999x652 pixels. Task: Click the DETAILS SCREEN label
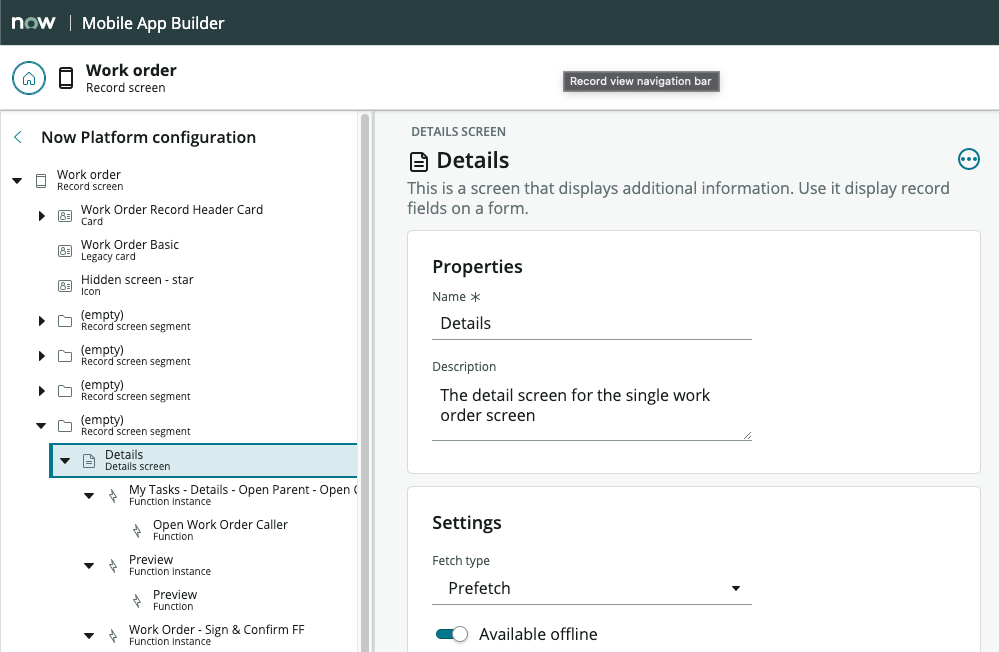pos(458,131)
